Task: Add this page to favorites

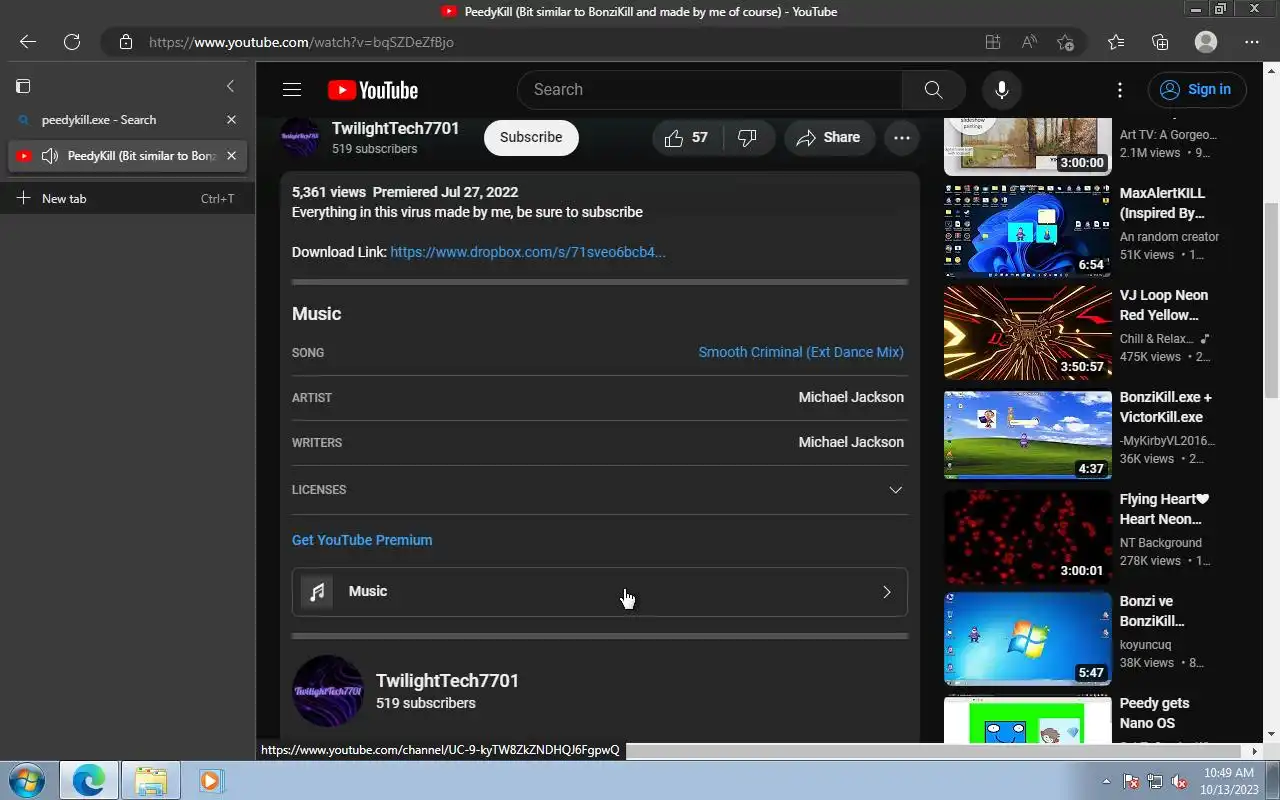Action: click(1066, 42)
